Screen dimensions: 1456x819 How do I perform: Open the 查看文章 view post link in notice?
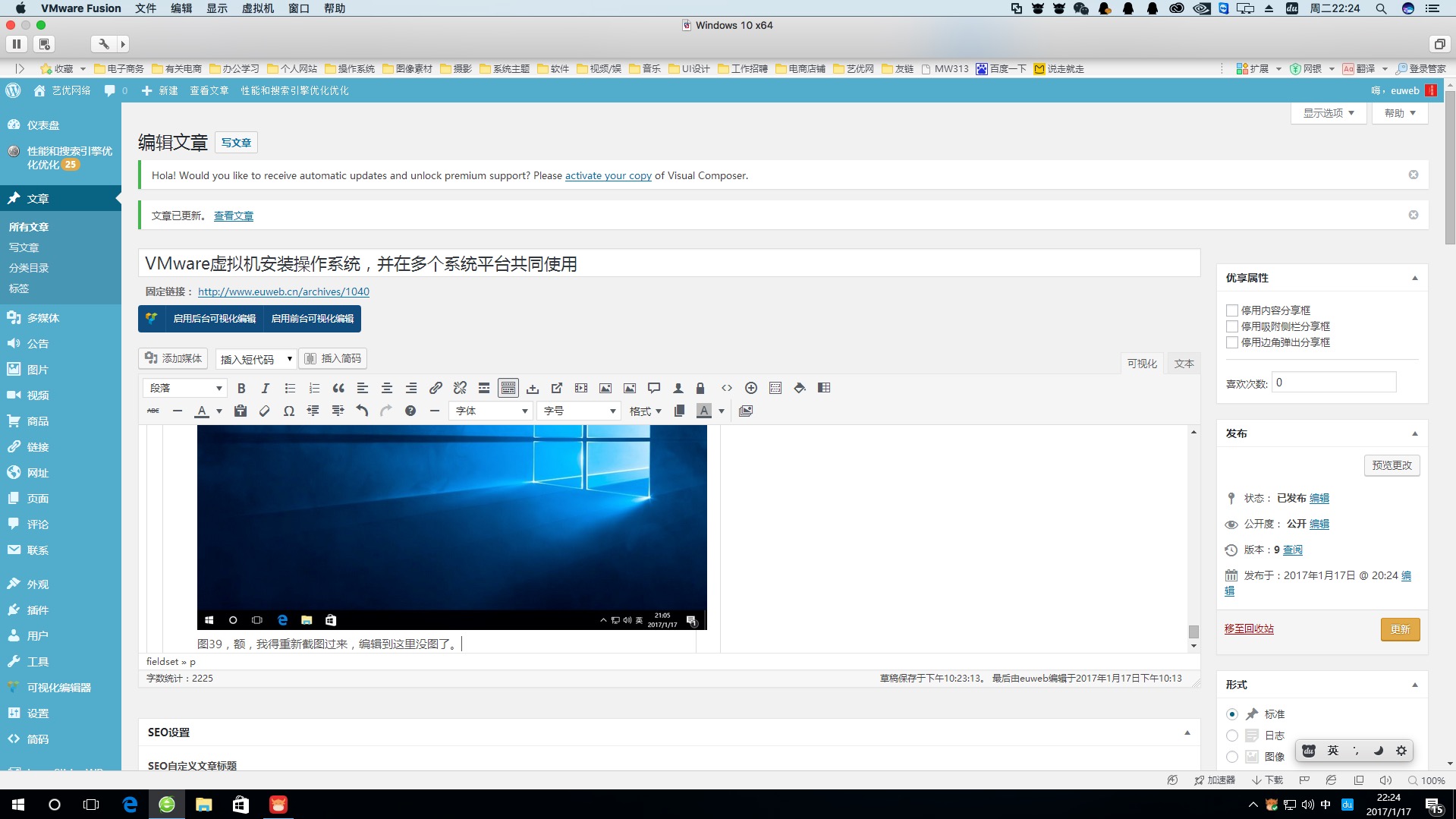[234, 216]
